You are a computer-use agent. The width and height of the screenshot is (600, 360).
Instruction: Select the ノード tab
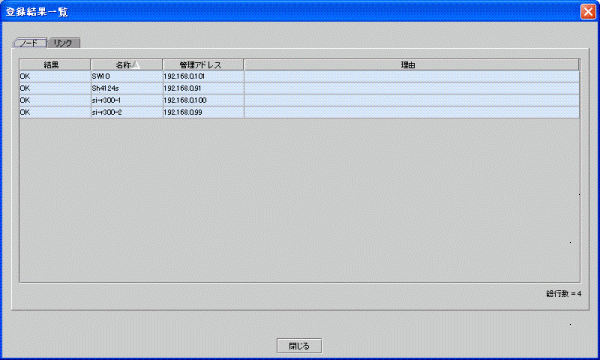pyautogui.click(x=30, y=43)
